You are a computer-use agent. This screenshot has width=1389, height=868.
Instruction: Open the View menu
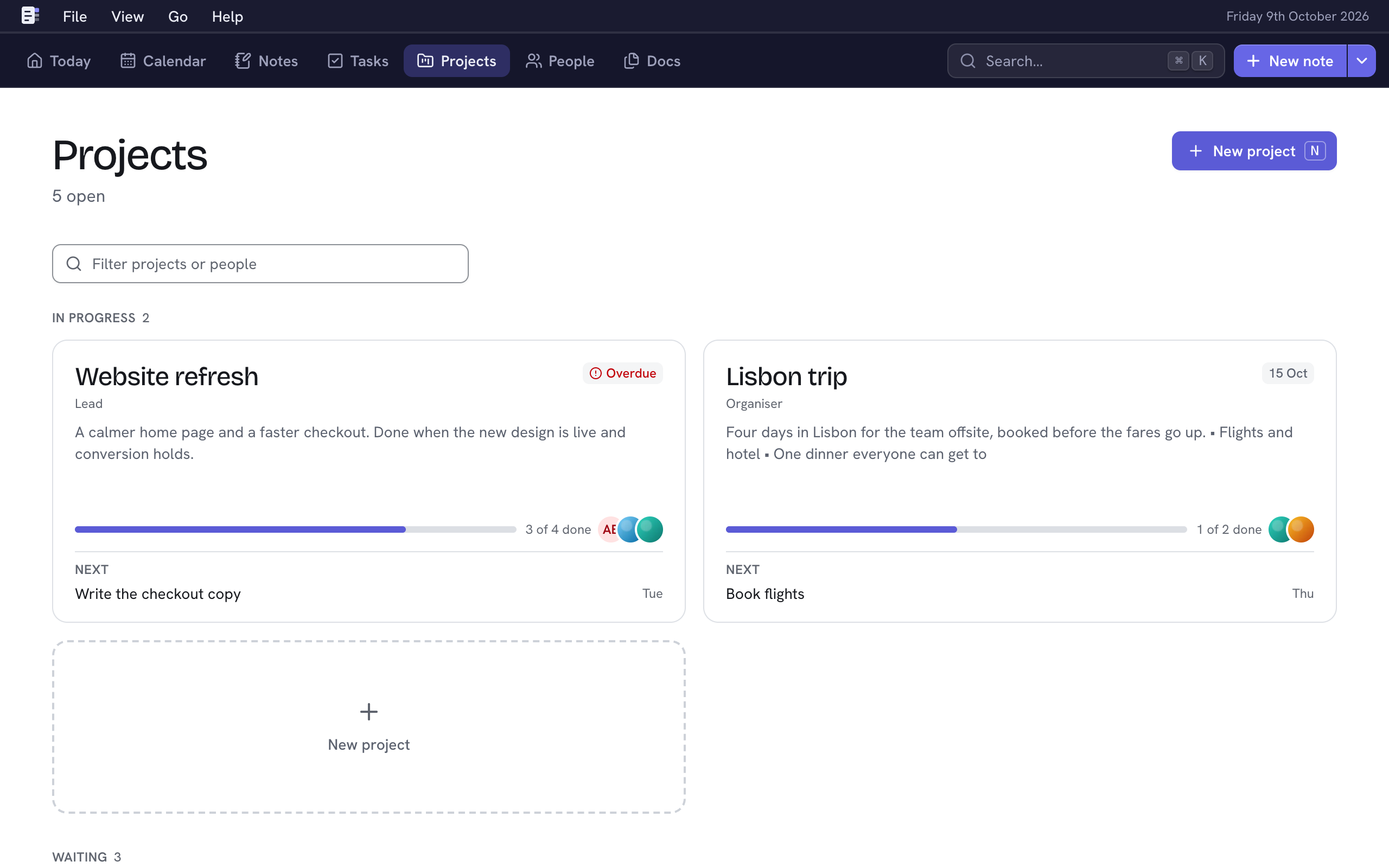[128, 16]
